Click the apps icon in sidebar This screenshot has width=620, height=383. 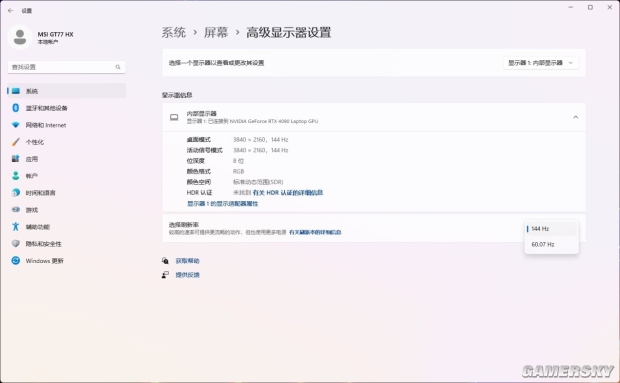point(16,158)
